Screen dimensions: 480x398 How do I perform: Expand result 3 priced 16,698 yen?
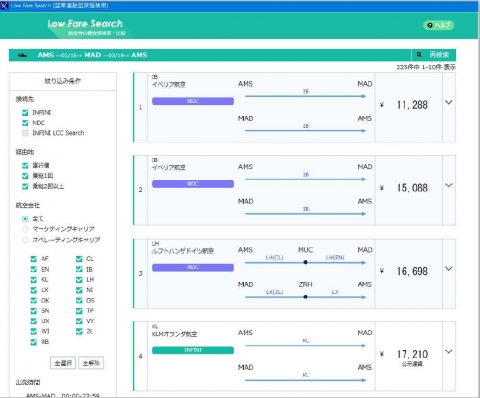[449, 269]
